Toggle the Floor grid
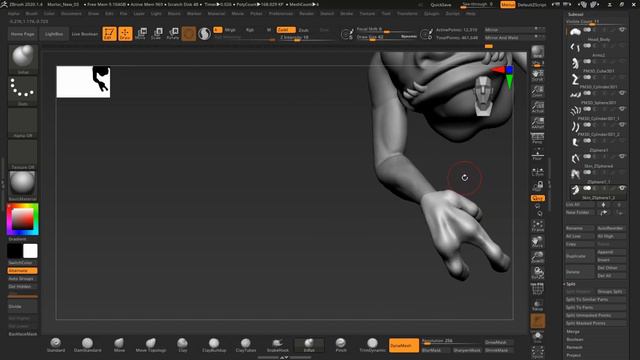 [538, 154]
